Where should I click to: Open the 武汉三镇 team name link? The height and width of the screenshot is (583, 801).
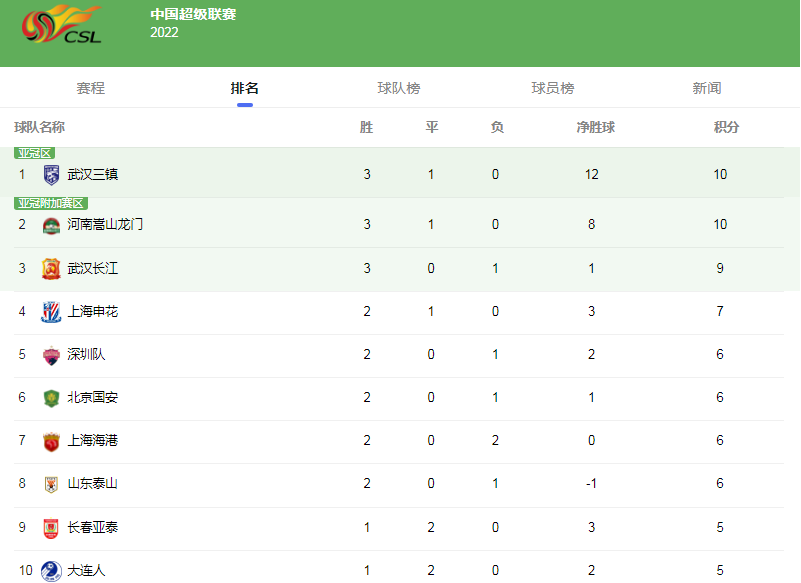(93, 174)
